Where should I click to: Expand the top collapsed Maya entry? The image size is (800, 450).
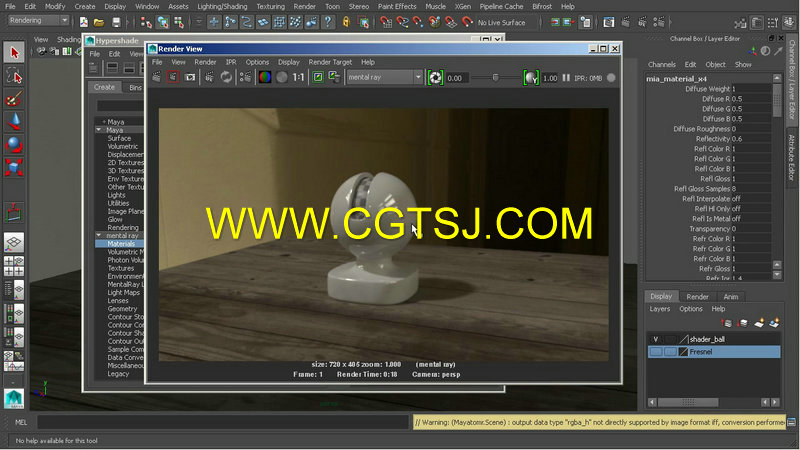[x=104, y=122]
